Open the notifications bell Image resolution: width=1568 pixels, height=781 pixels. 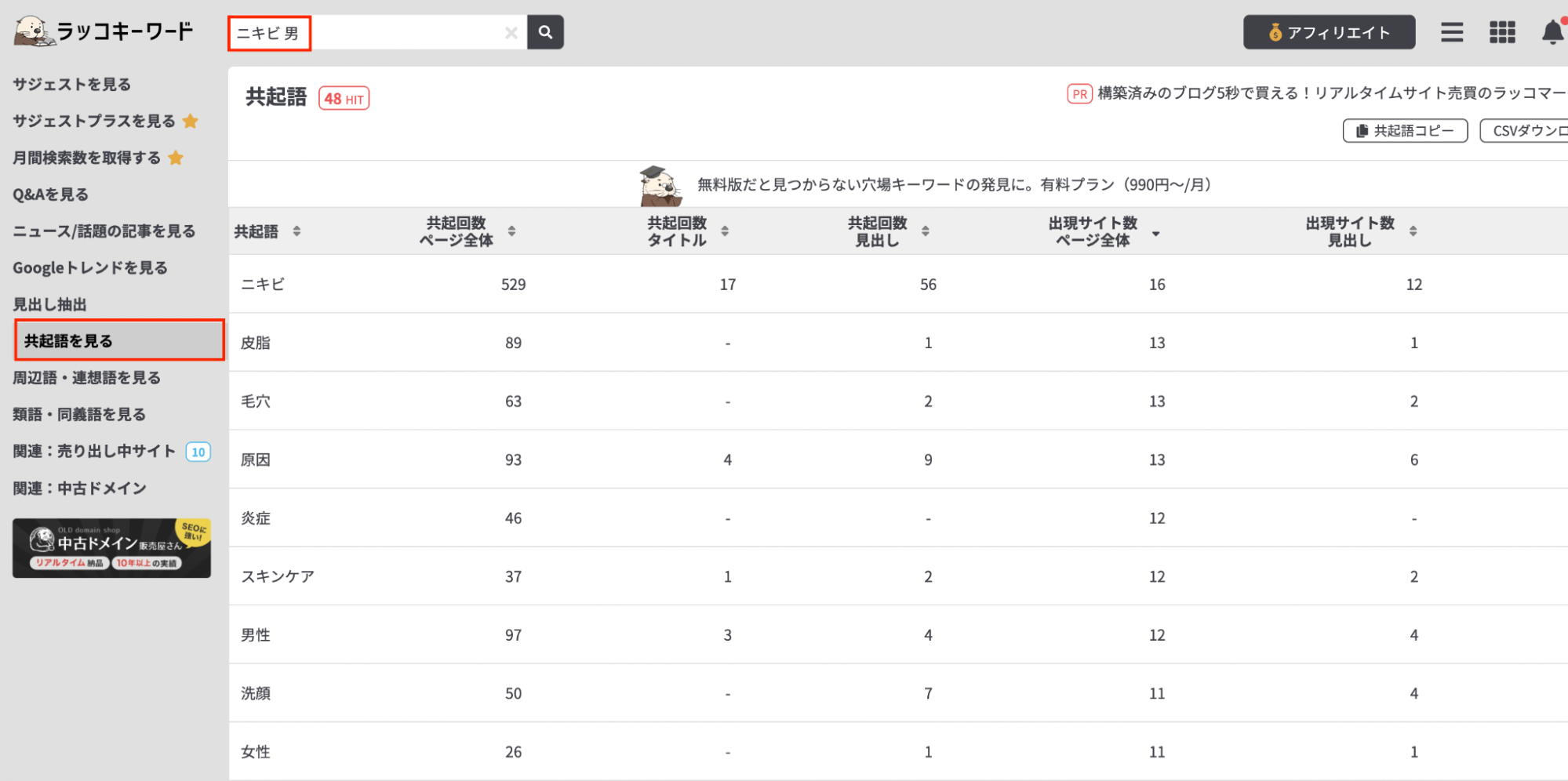point(1553,32)
